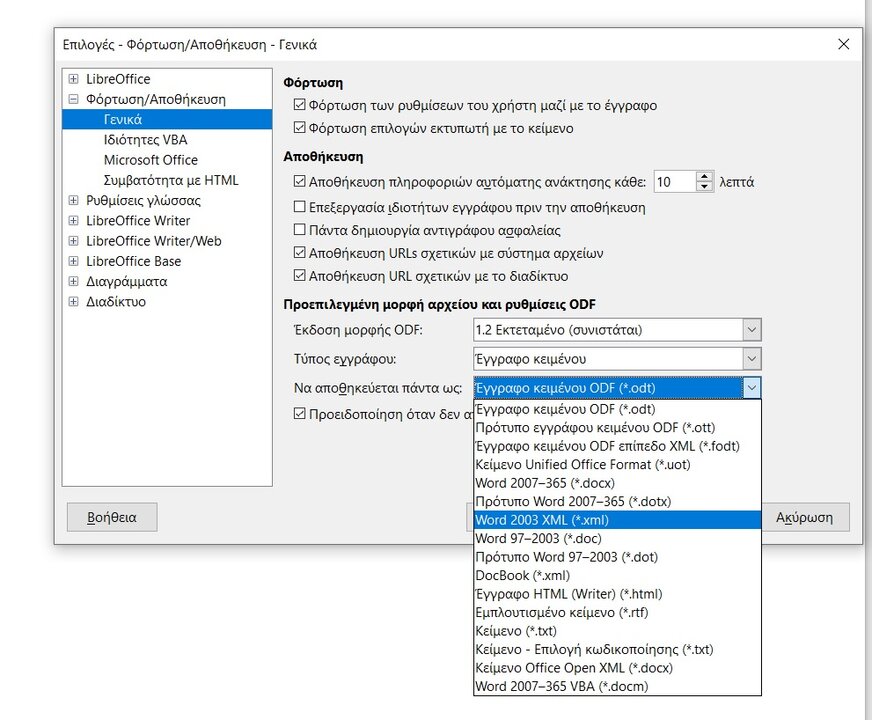Expand the Ρυθμίσεις γλώσσας node

point(73,200)
